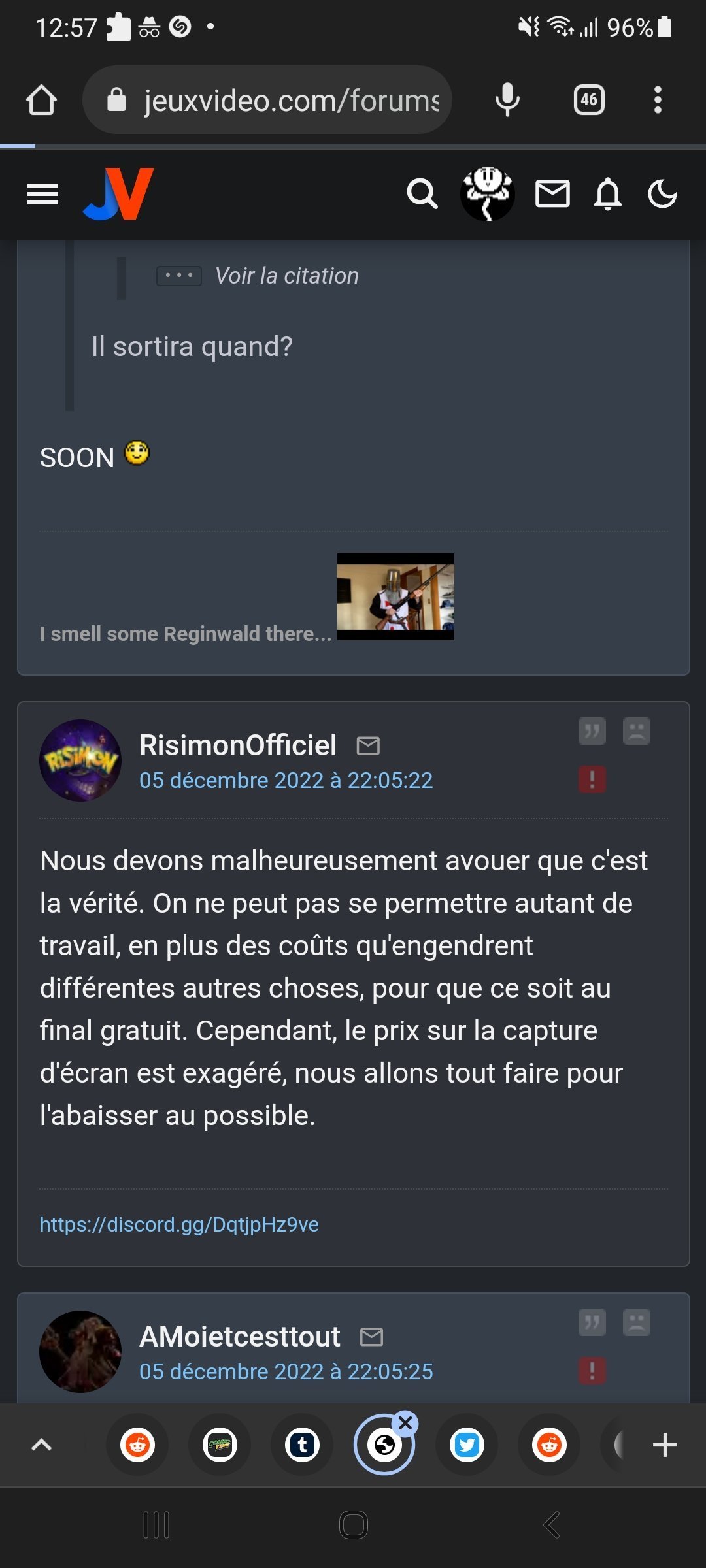Viewport: 706px width, 1568px height.
Task: Open the user profile avatar menu
Action: tap(487, 194)
